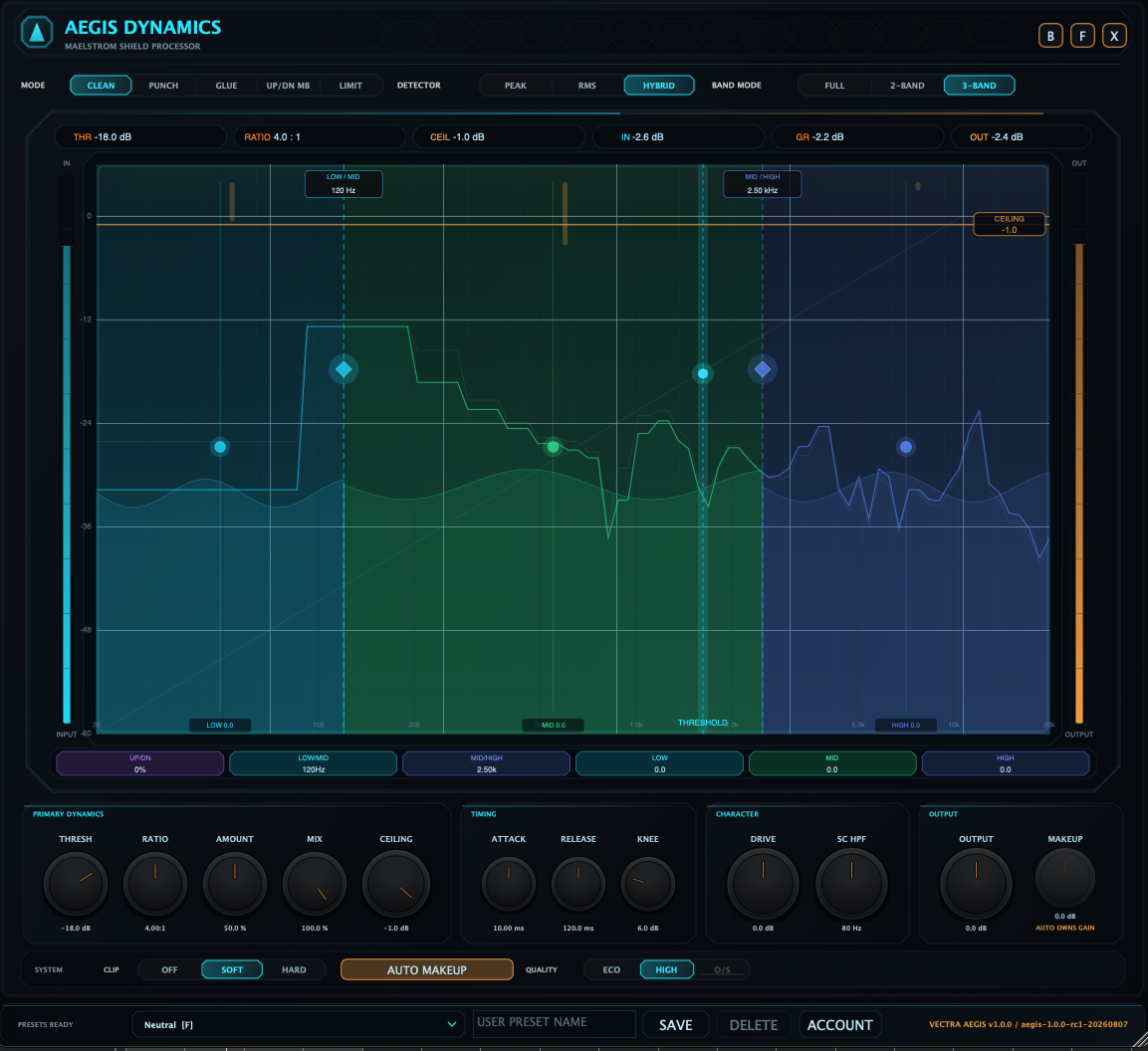Viewport: 1148px width, 1051px height.
Task: Select GLUE mode
Action: 226,86
